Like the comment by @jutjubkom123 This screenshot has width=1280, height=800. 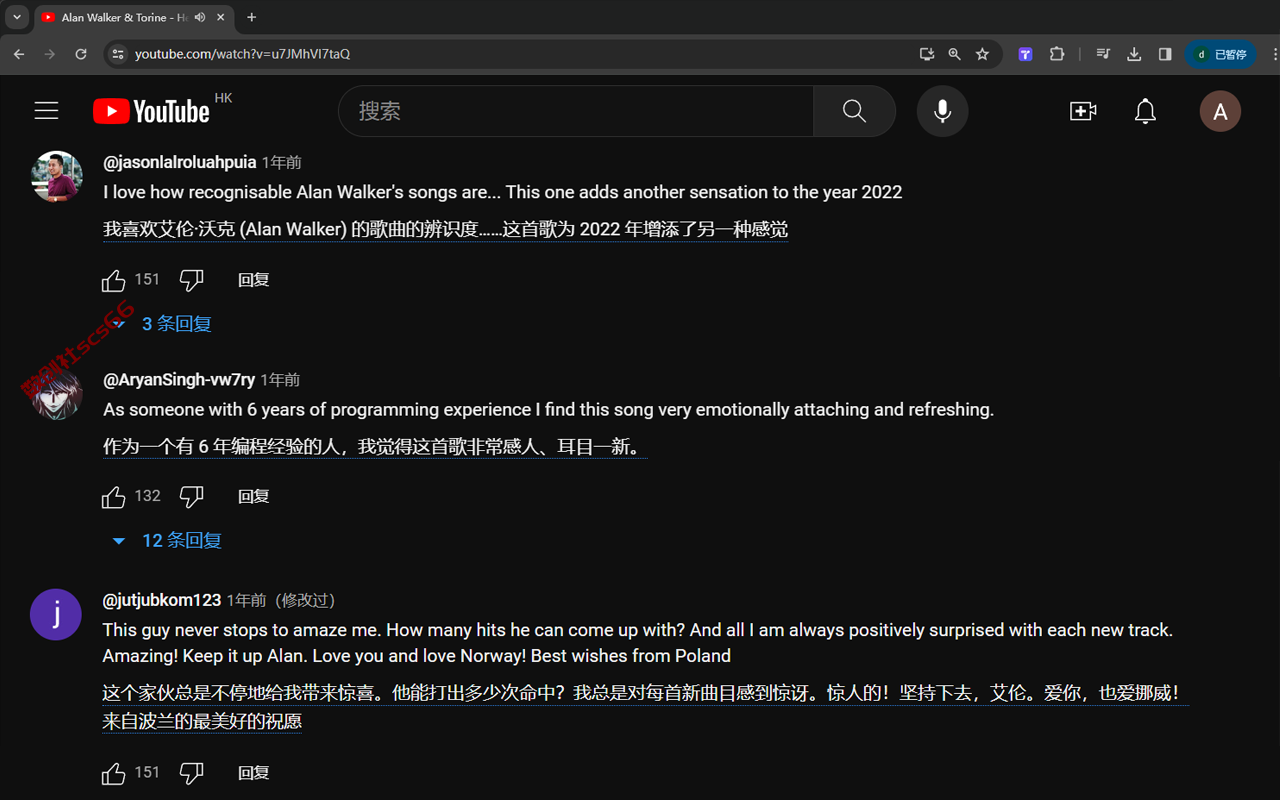pyautogui.click(x=114, y=773)
